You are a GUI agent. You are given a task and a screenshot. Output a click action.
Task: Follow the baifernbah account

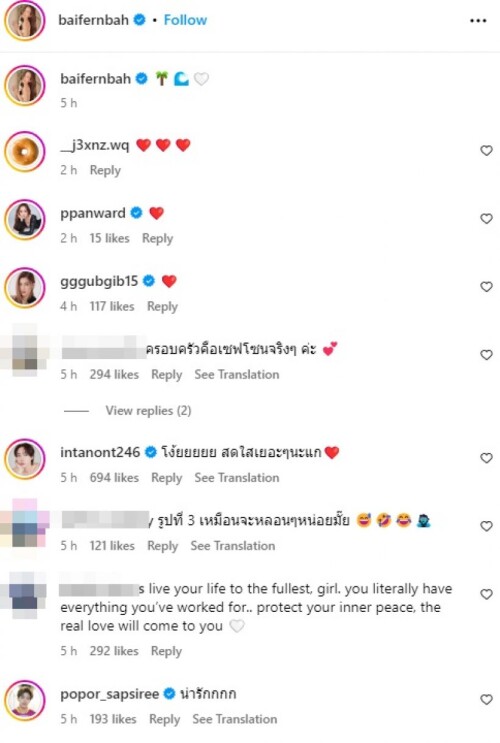click(185, 20)
